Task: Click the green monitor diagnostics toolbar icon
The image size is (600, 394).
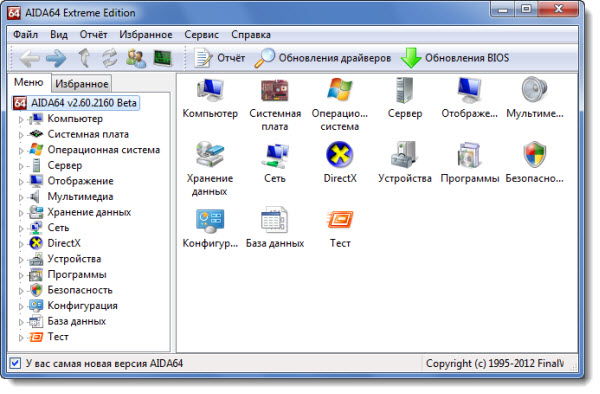Action: click(163, 58)
